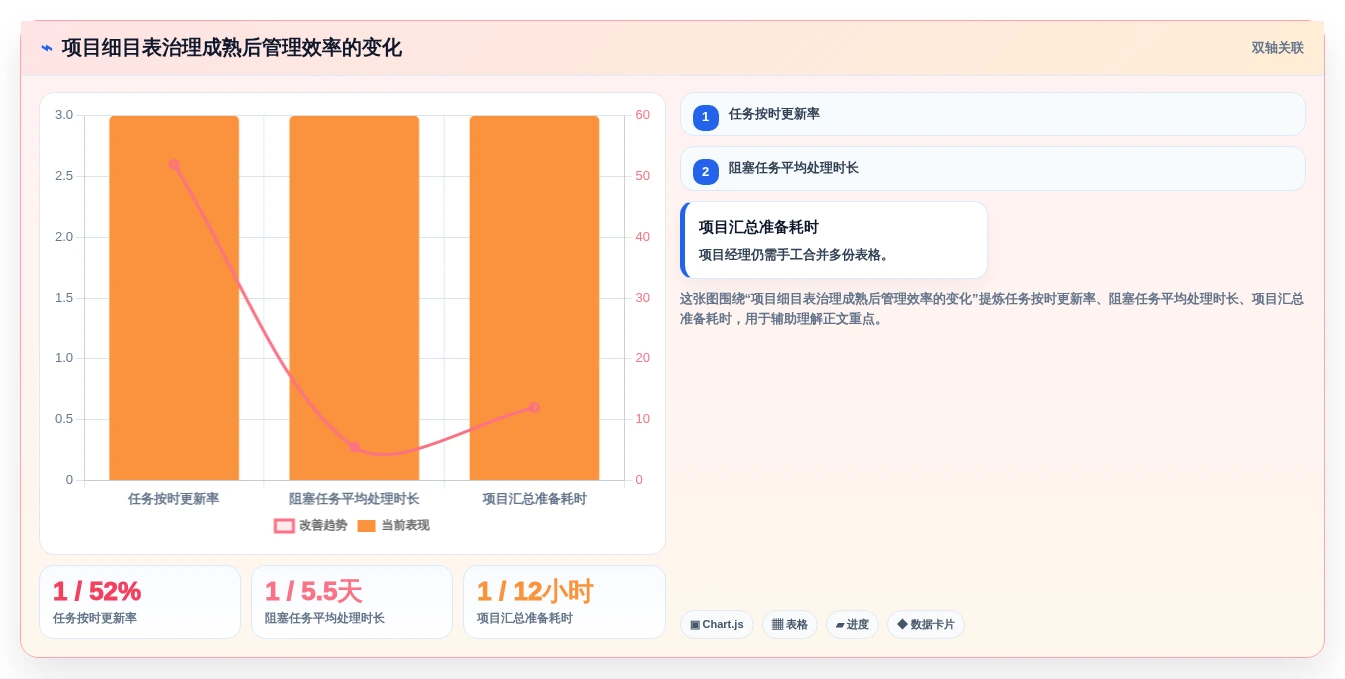1345x679 pixels.
Task: Click left axis value 3.0
Action: (x=64, y=115)
